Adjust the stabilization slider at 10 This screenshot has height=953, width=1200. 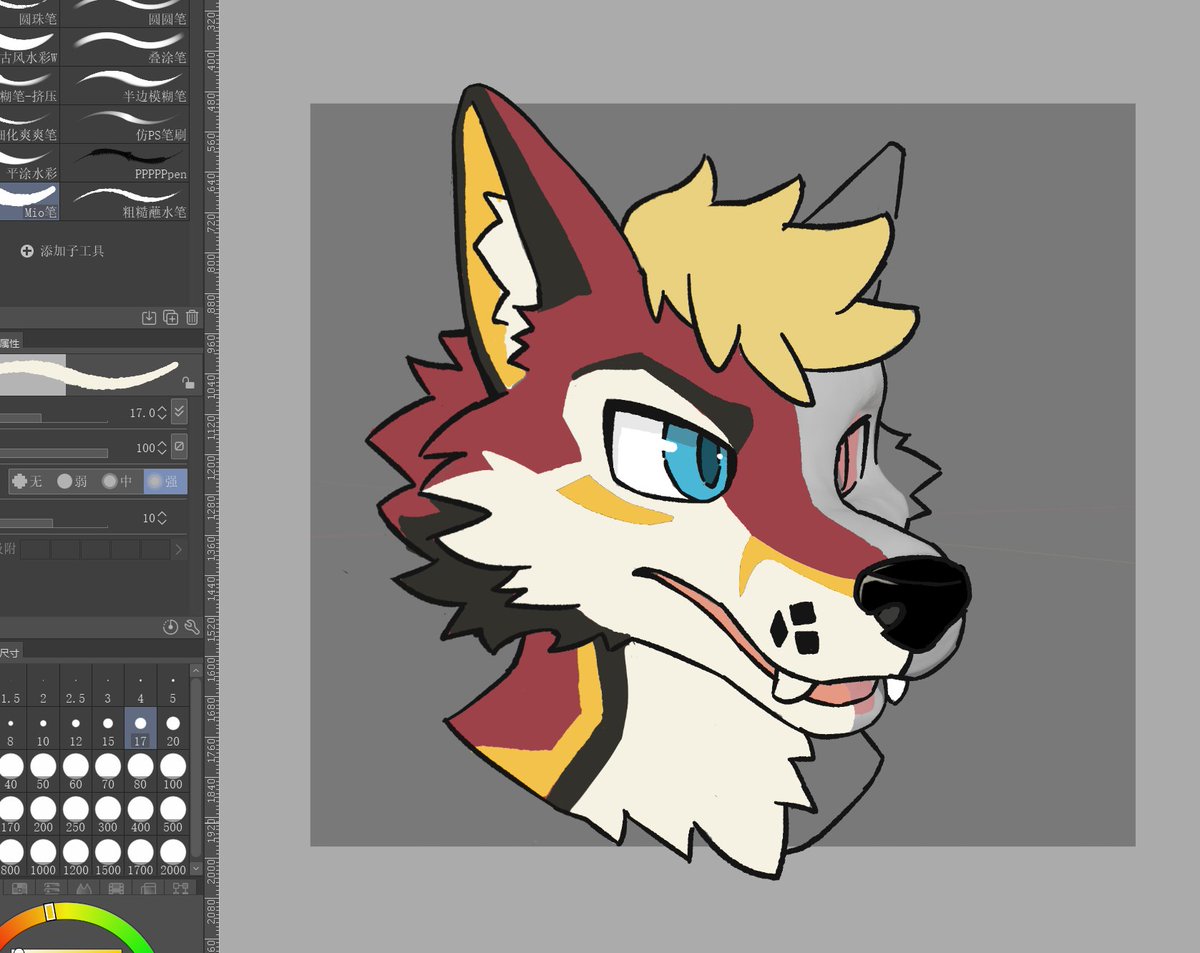tap(54, 523)
